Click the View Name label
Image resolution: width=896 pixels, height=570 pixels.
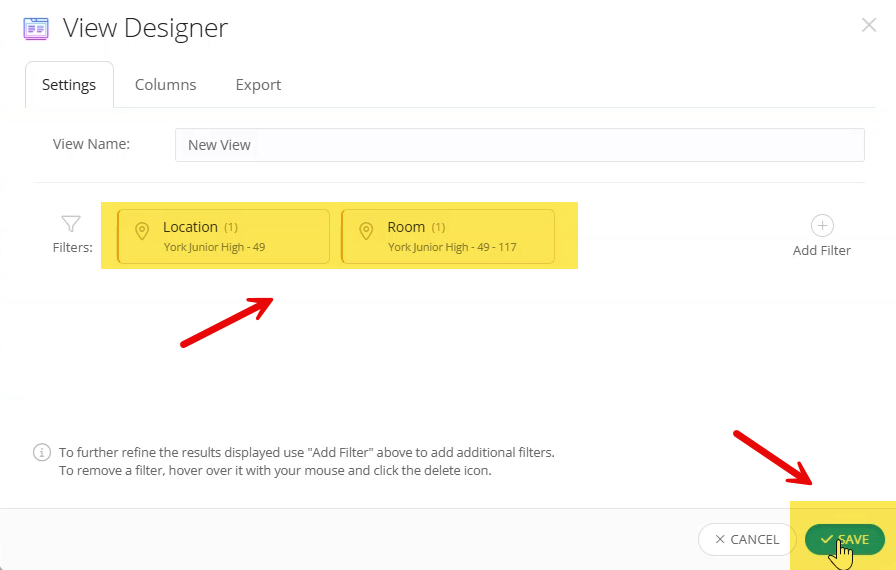(x=91, y=144)
